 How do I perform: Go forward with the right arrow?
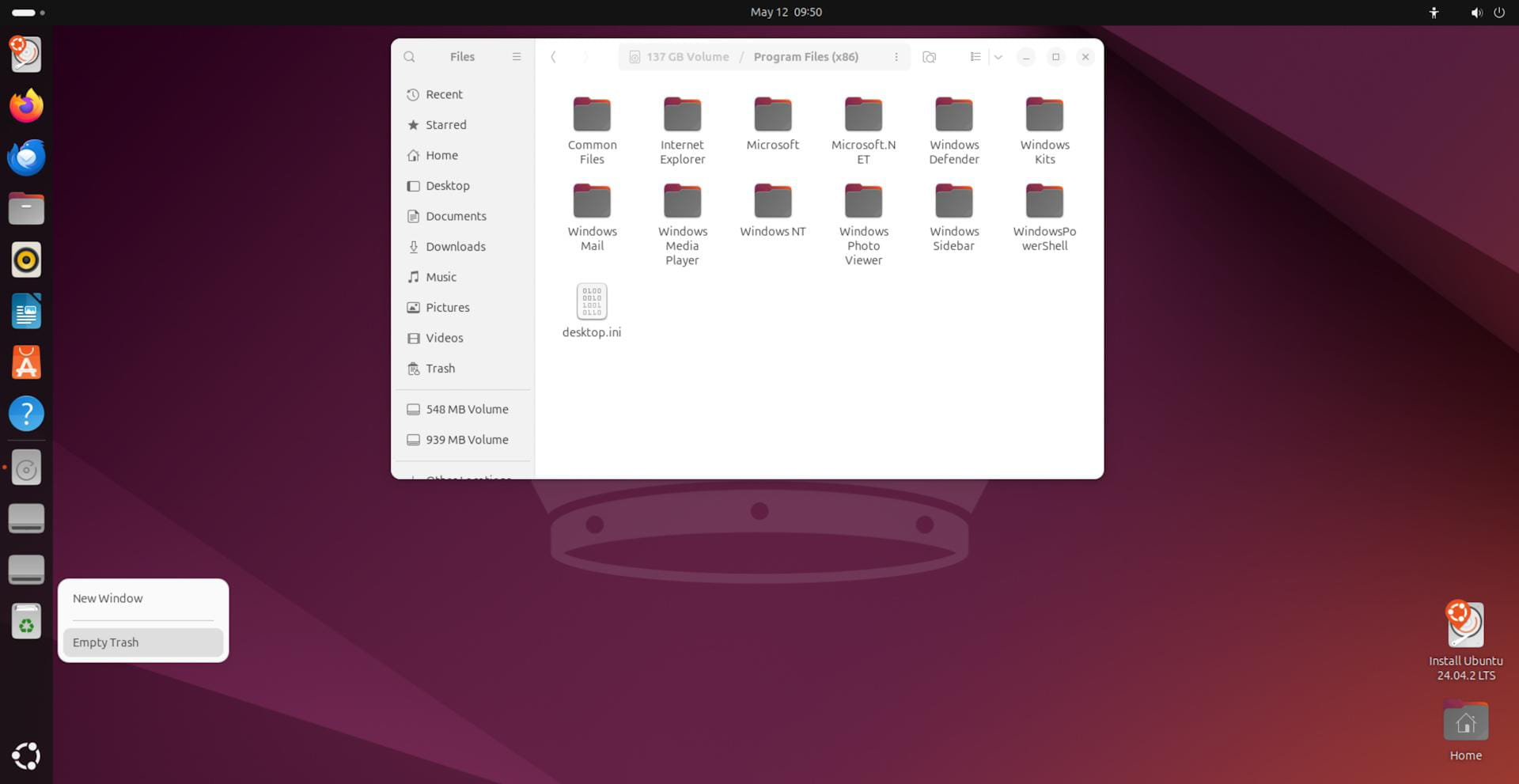pos(585,57)
